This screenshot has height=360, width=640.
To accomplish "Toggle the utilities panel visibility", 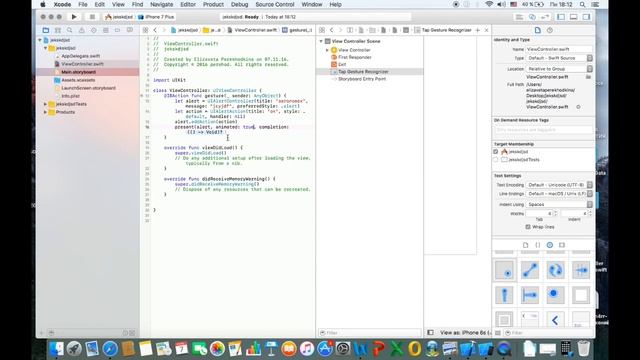I will 586,17.
